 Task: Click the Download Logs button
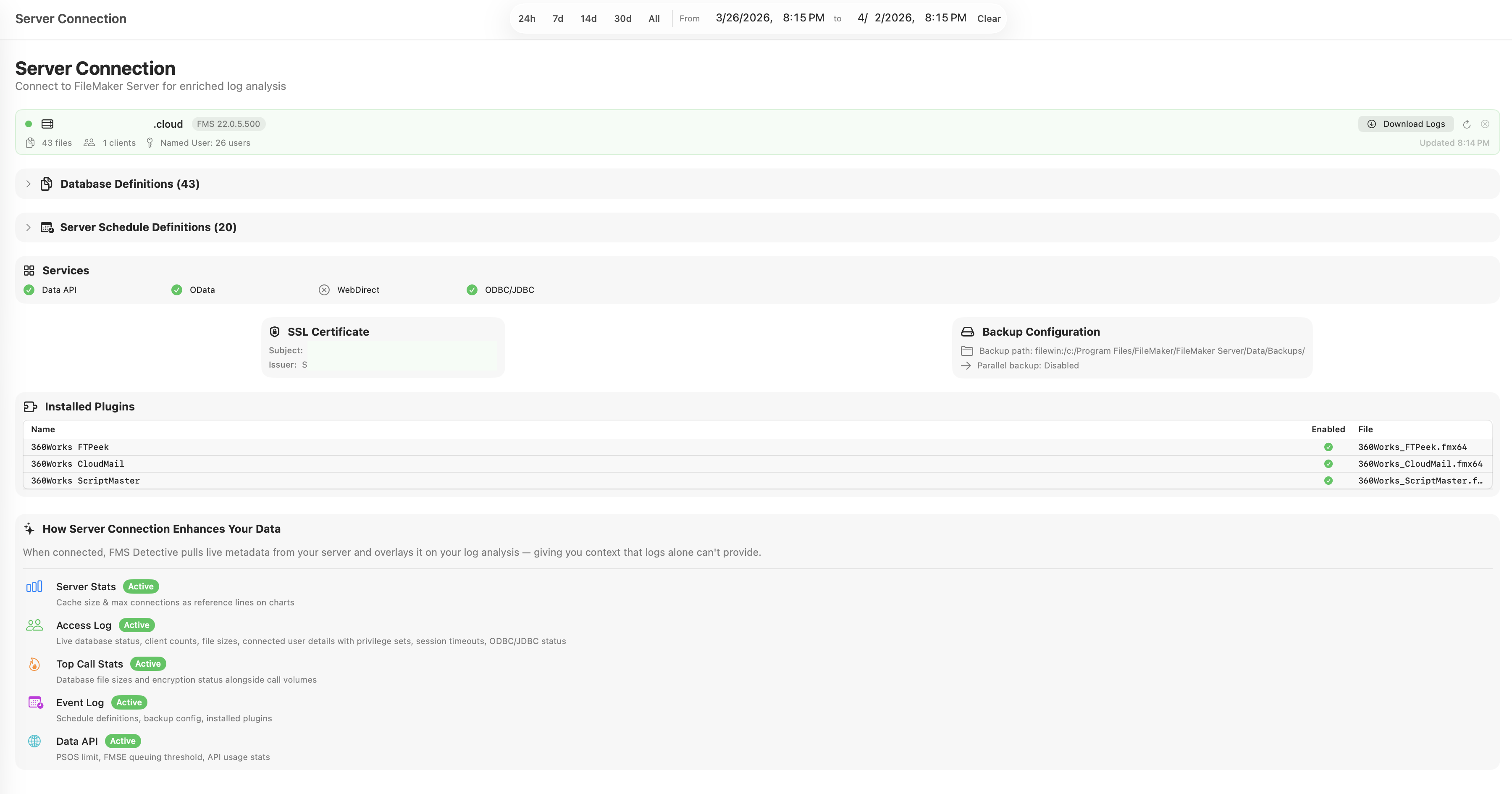(x=1406, y=124)
